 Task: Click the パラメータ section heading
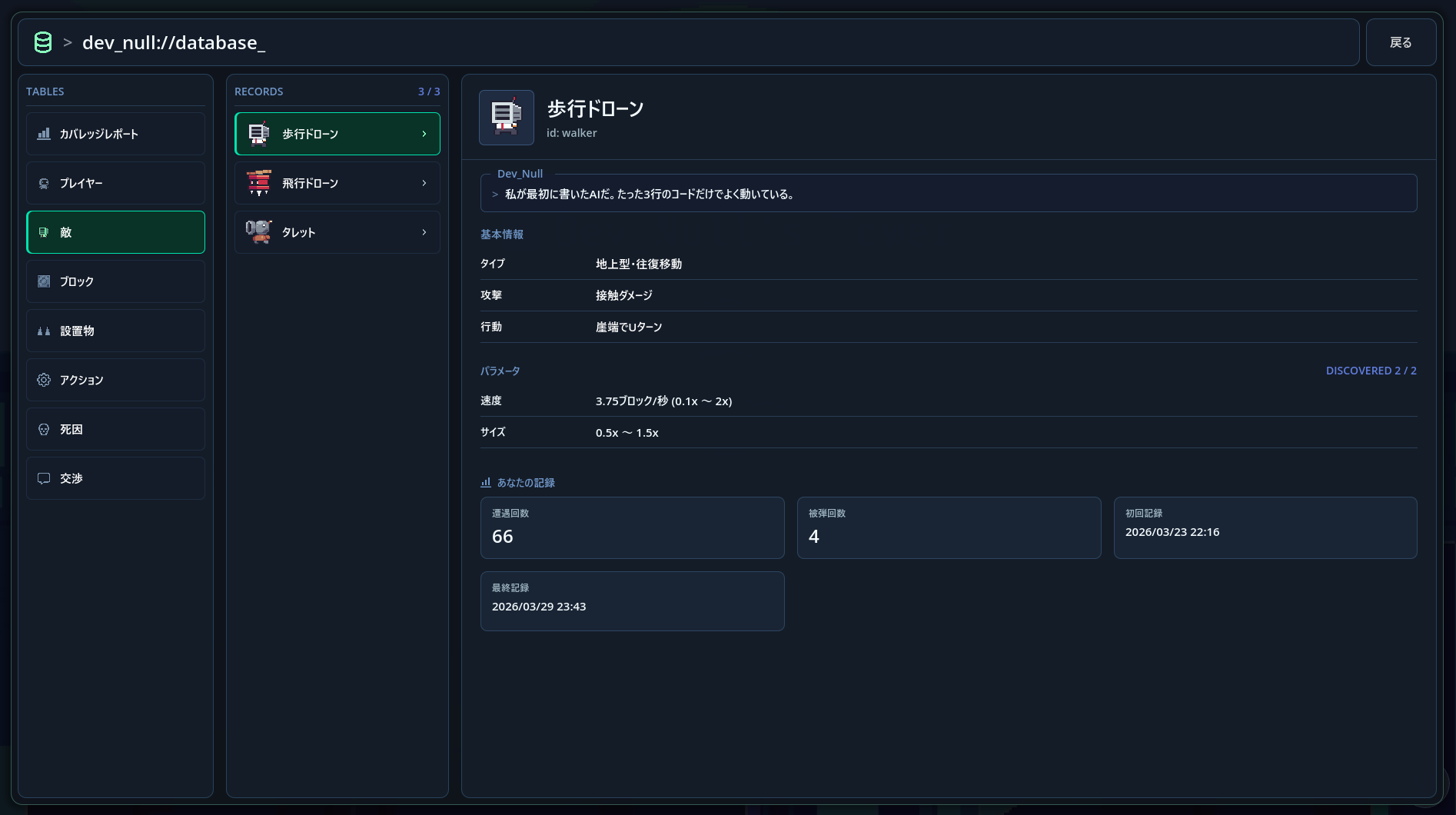tap(500, 371)
